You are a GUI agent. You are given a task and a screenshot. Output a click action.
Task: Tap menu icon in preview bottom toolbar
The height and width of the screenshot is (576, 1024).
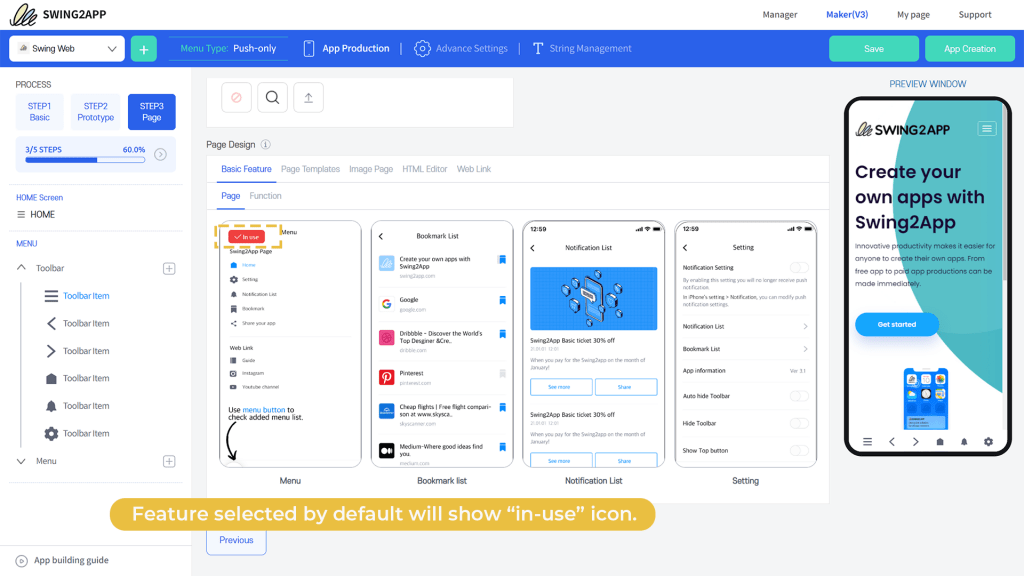(x=867, y=442)
